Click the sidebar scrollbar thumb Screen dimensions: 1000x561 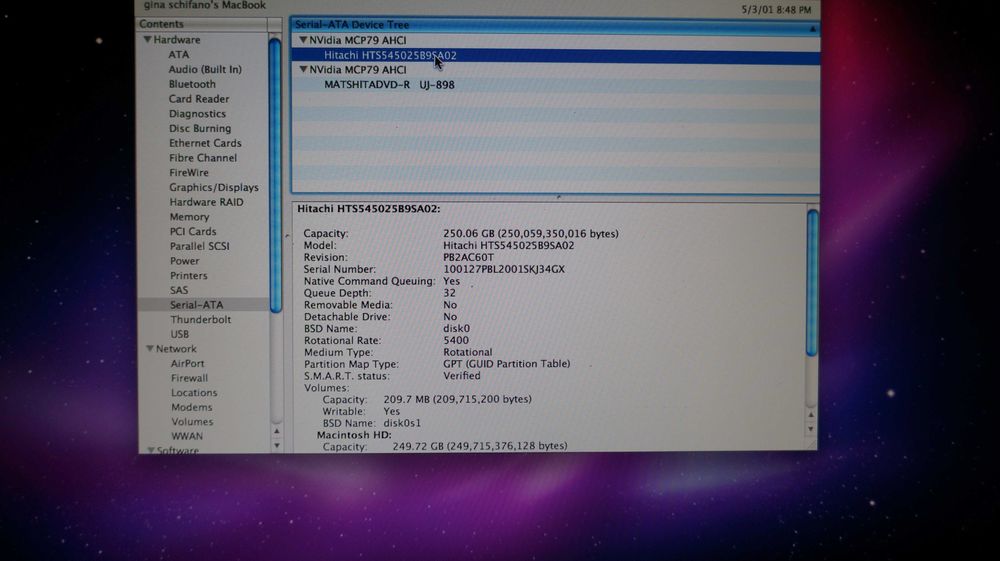(276, 175)
